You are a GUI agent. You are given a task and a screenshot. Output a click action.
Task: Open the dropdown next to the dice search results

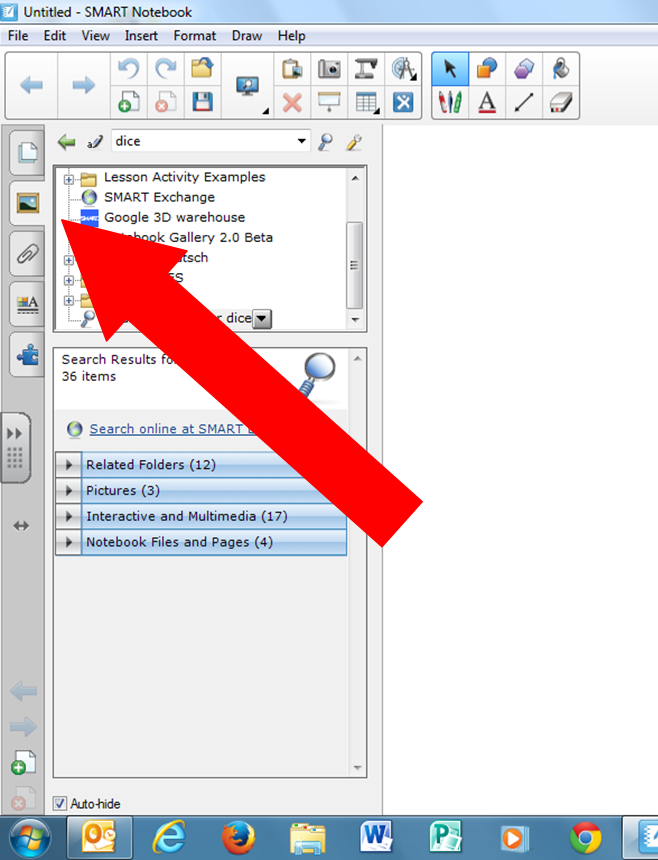pos(262,318)
